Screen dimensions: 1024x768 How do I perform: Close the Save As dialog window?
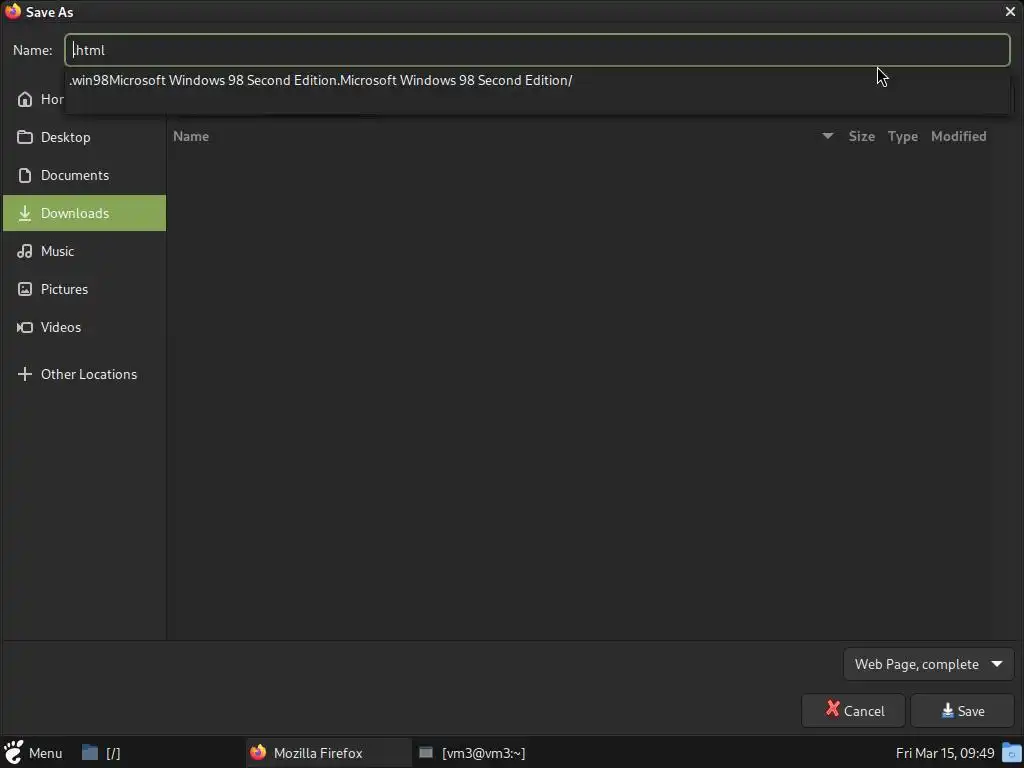[x=1010, y=12]
